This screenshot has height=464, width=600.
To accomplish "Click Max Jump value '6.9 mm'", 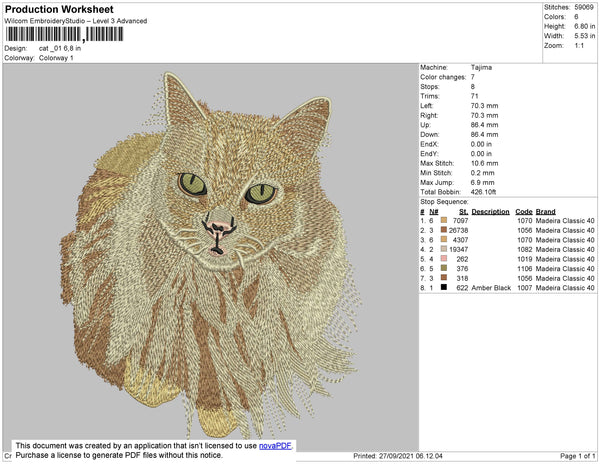I will 483,182.
